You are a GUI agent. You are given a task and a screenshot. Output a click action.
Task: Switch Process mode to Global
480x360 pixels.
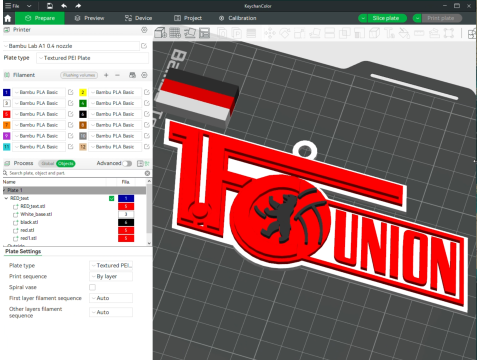coord(47,163)
